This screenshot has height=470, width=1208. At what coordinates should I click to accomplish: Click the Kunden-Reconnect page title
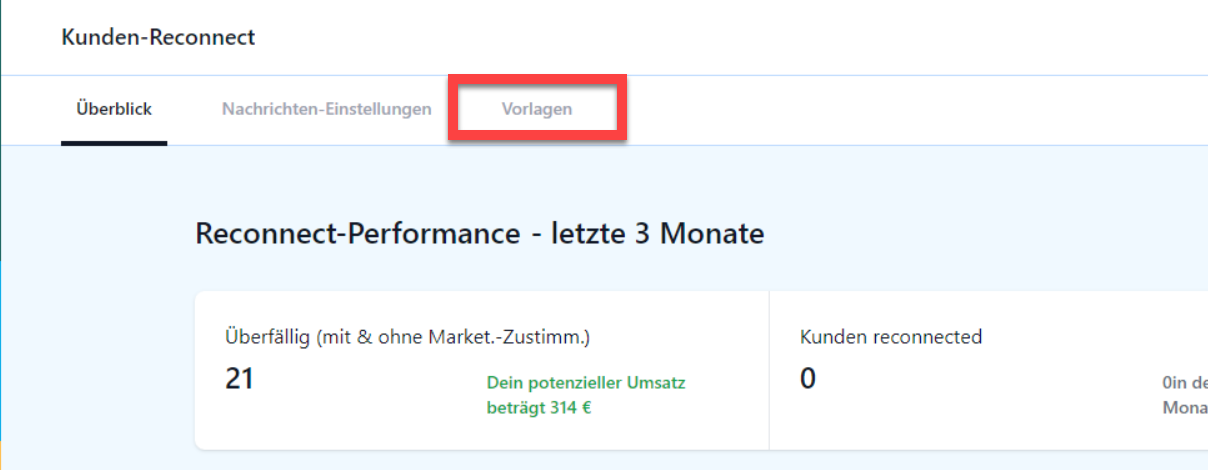point(158,37)
